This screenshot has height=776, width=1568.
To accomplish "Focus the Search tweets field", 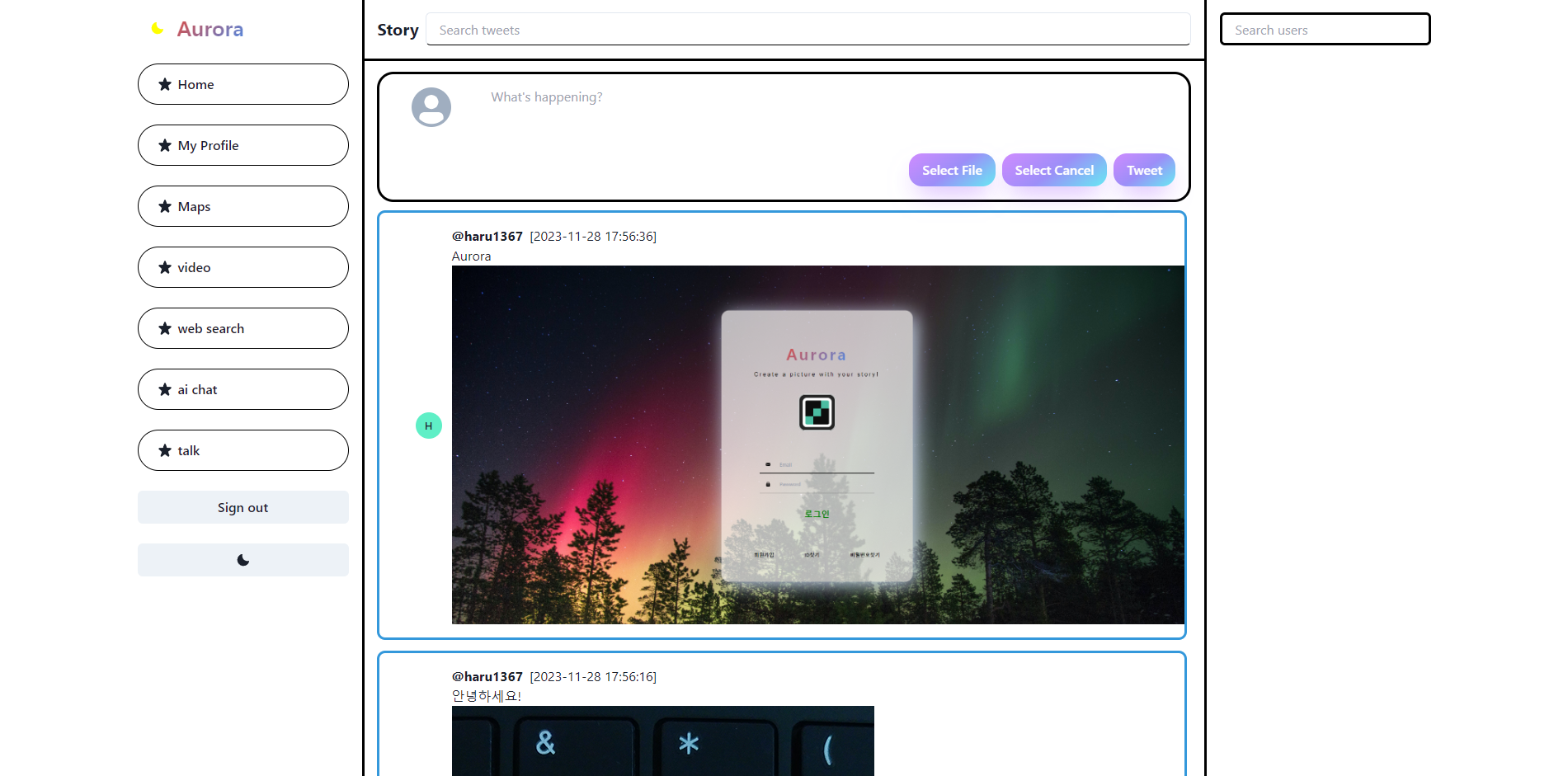I will tap(808, 30).
